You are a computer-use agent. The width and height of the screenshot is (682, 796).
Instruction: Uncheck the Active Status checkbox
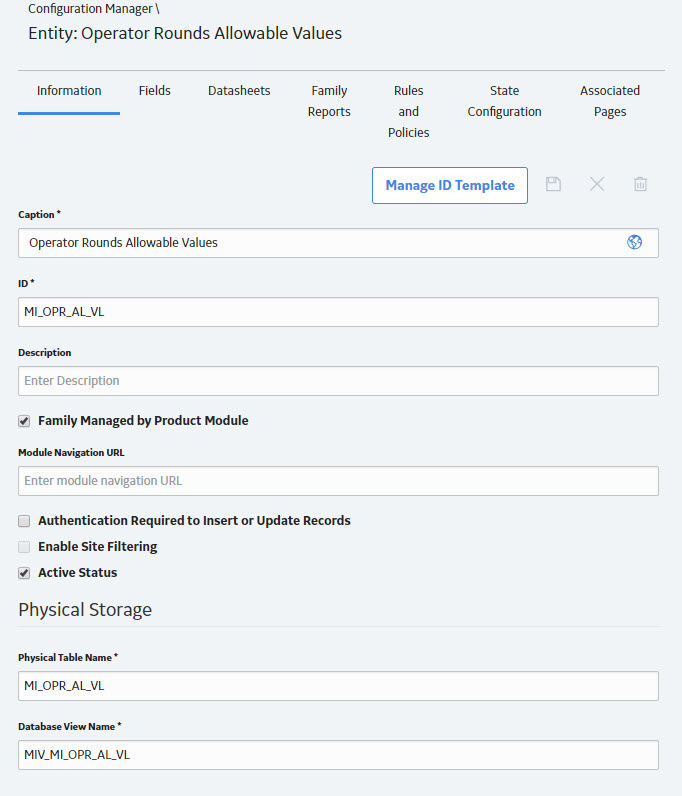coord(24,573)
